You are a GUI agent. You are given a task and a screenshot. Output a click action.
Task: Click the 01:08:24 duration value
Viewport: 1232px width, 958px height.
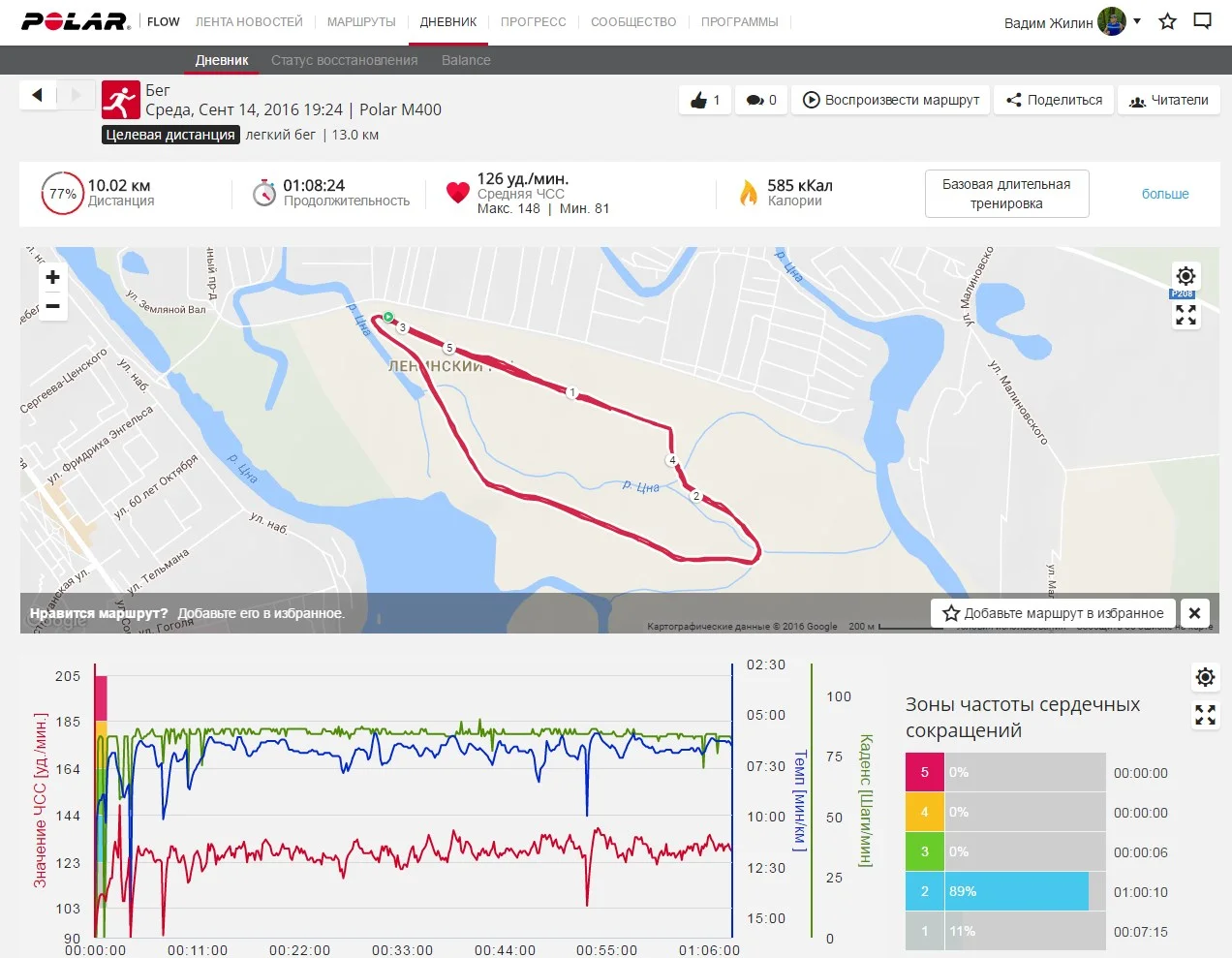click(x=314, y=185)
